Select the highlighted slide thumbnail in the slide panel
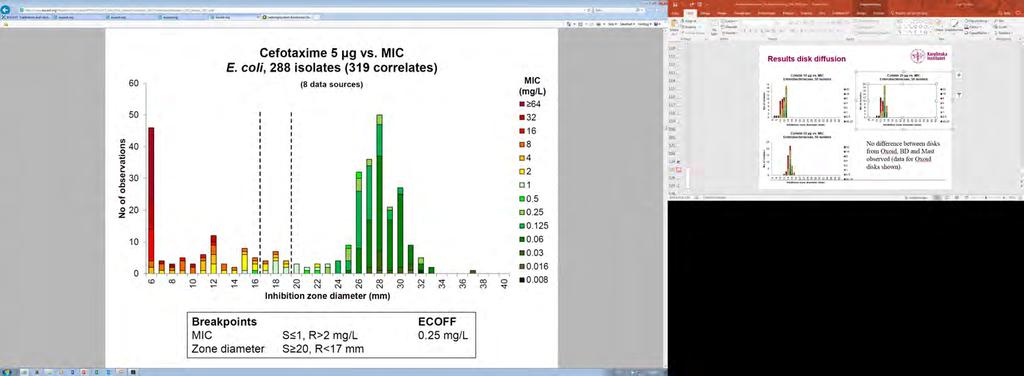The image size is (1024, 376). [679, 170]
